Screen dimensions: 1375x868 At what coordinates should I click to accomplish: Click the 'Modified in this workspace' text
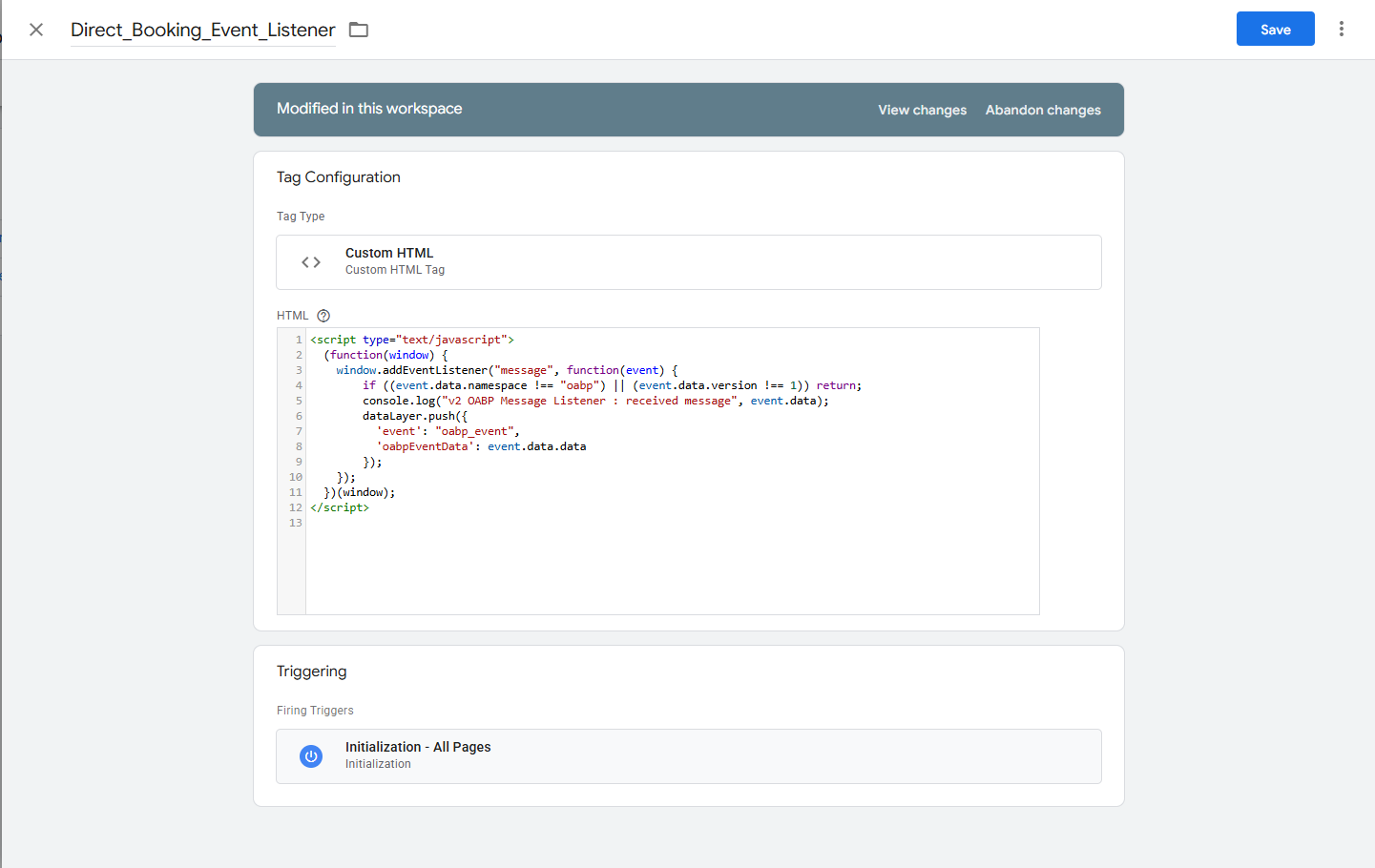tap(369, 109)
